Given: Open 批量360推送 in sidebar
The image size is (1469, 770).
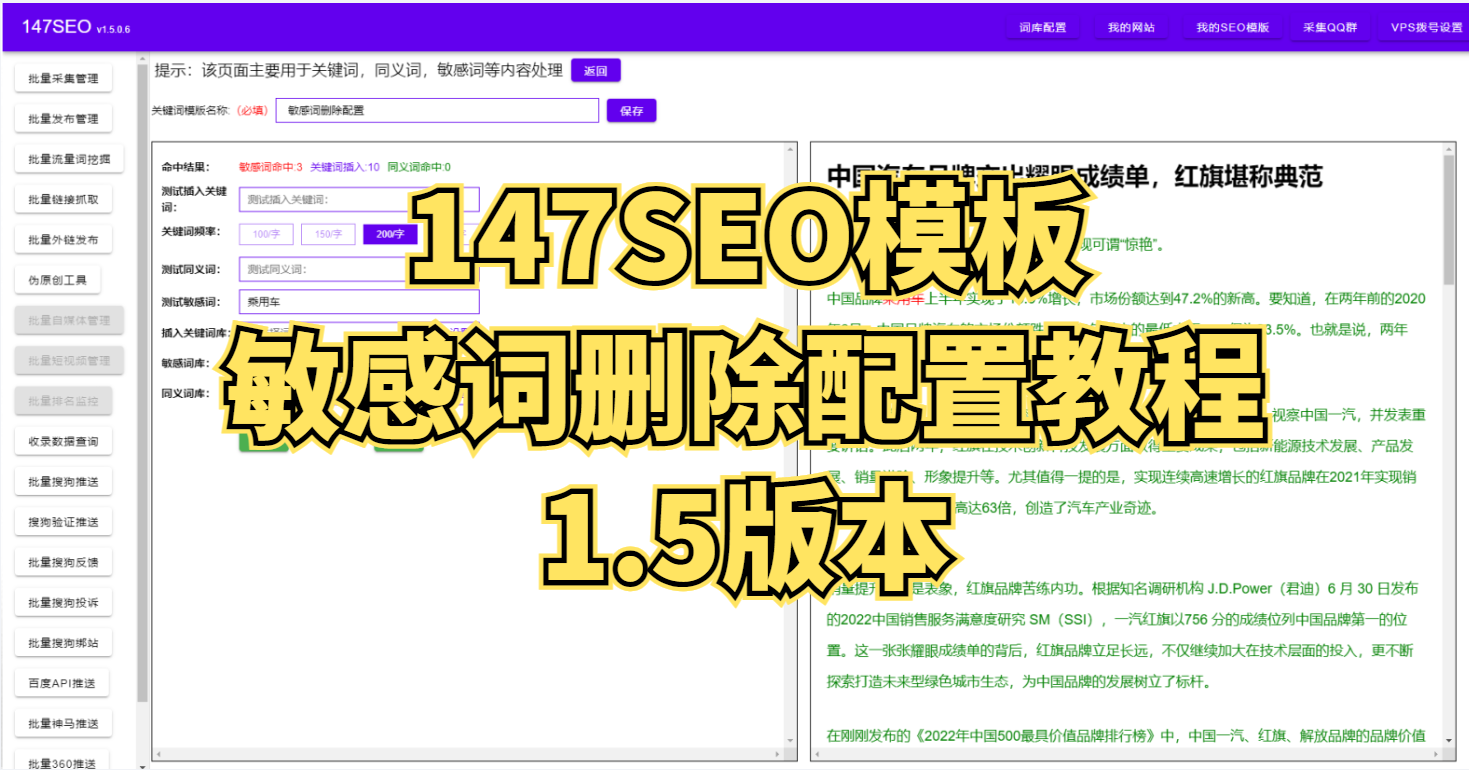Looking at the screenshot, I should (x=61, y=762).
